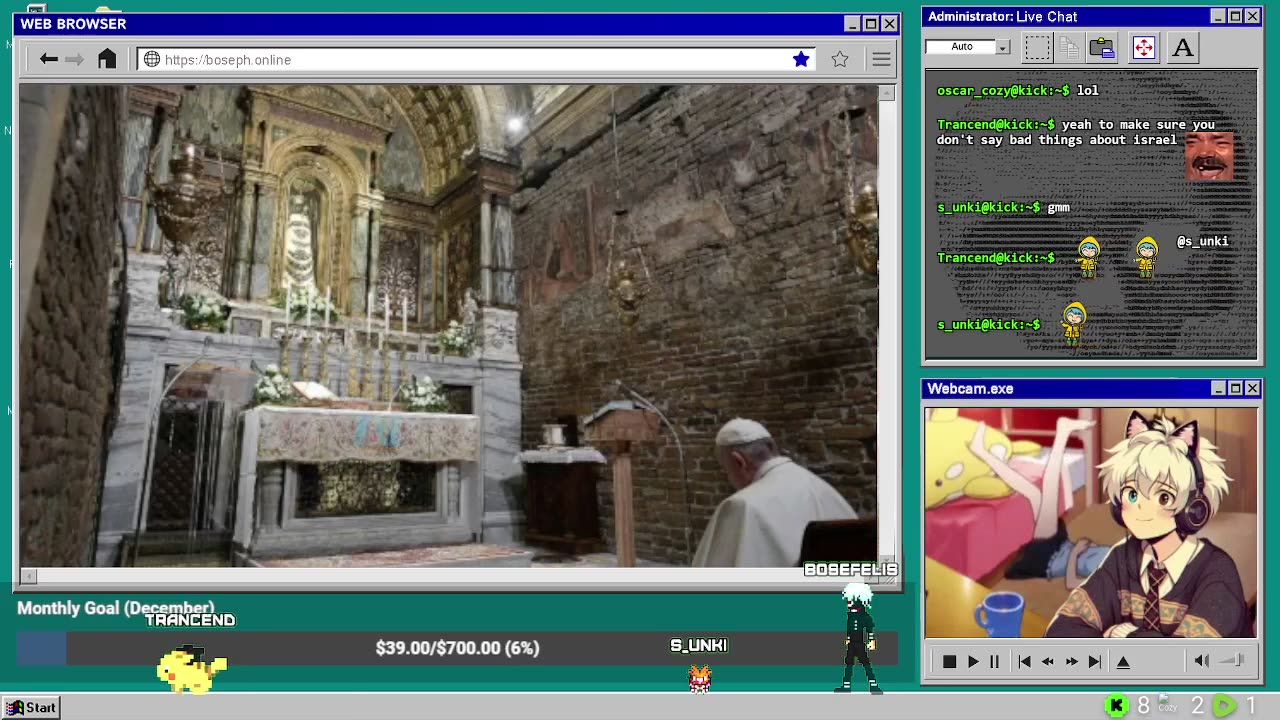1280x720 pixels.
Task: Skip to previous track in Webcam.exe
Action: click(1024, 661)
